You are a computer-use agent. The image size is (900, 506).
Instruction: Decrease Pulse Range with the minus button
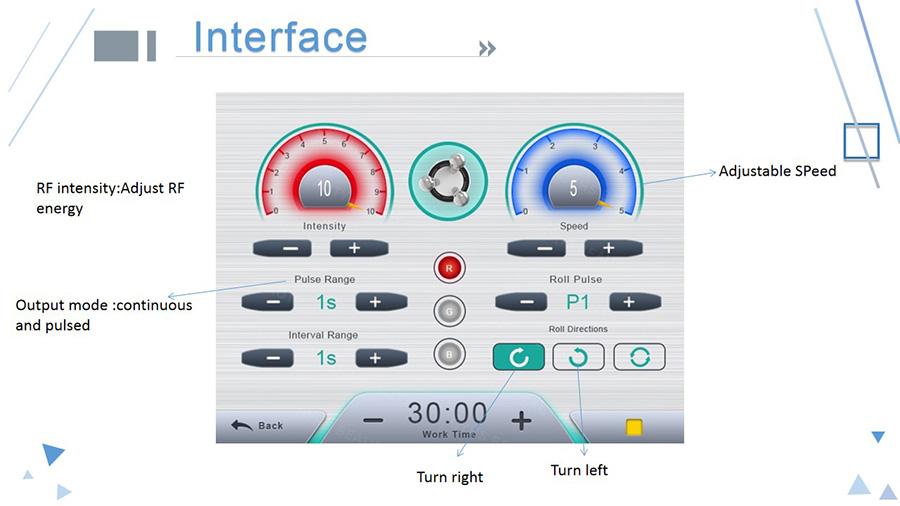267,302
